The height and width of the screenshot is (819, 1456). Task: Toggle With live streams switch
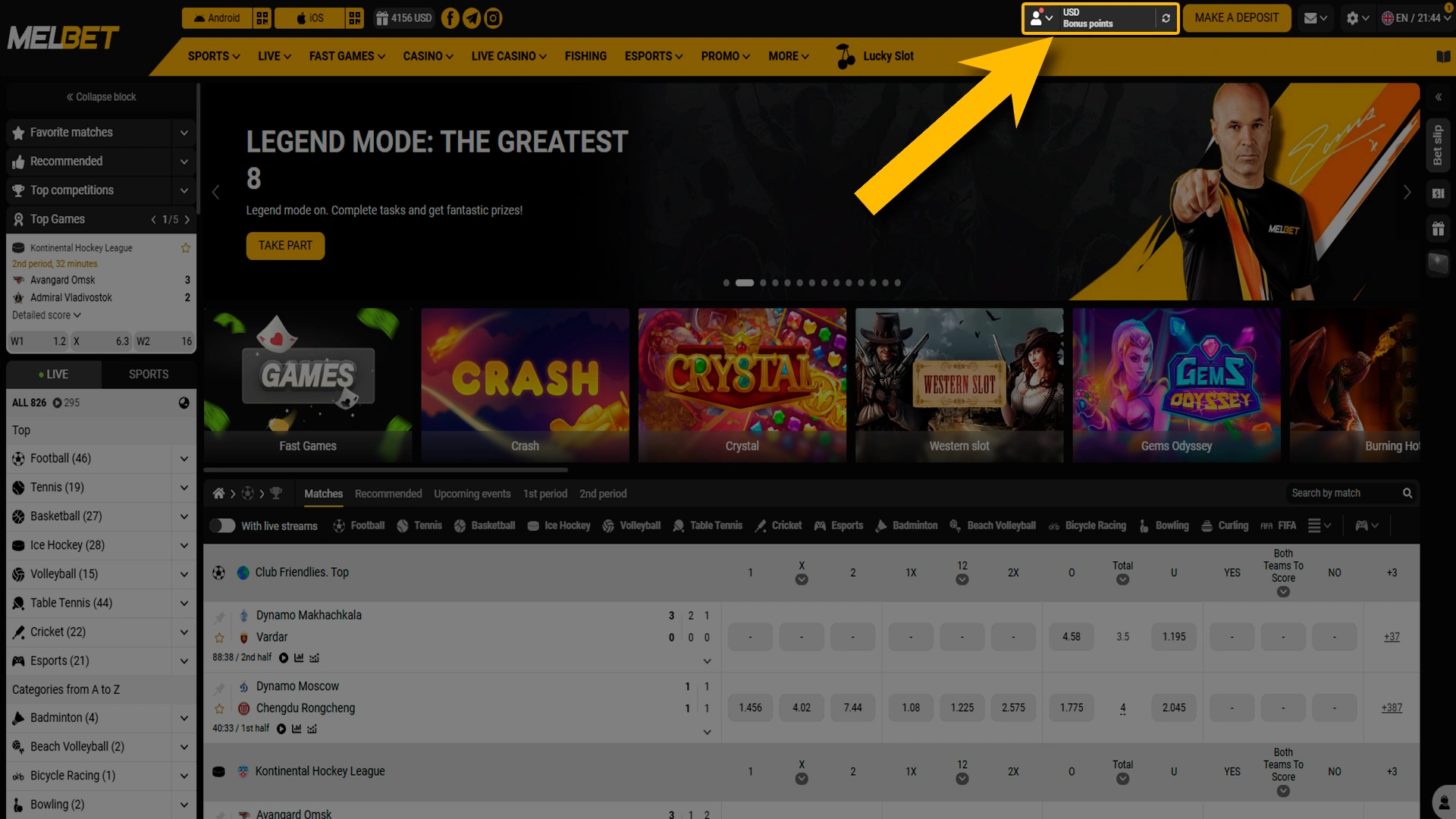point(222,526)
